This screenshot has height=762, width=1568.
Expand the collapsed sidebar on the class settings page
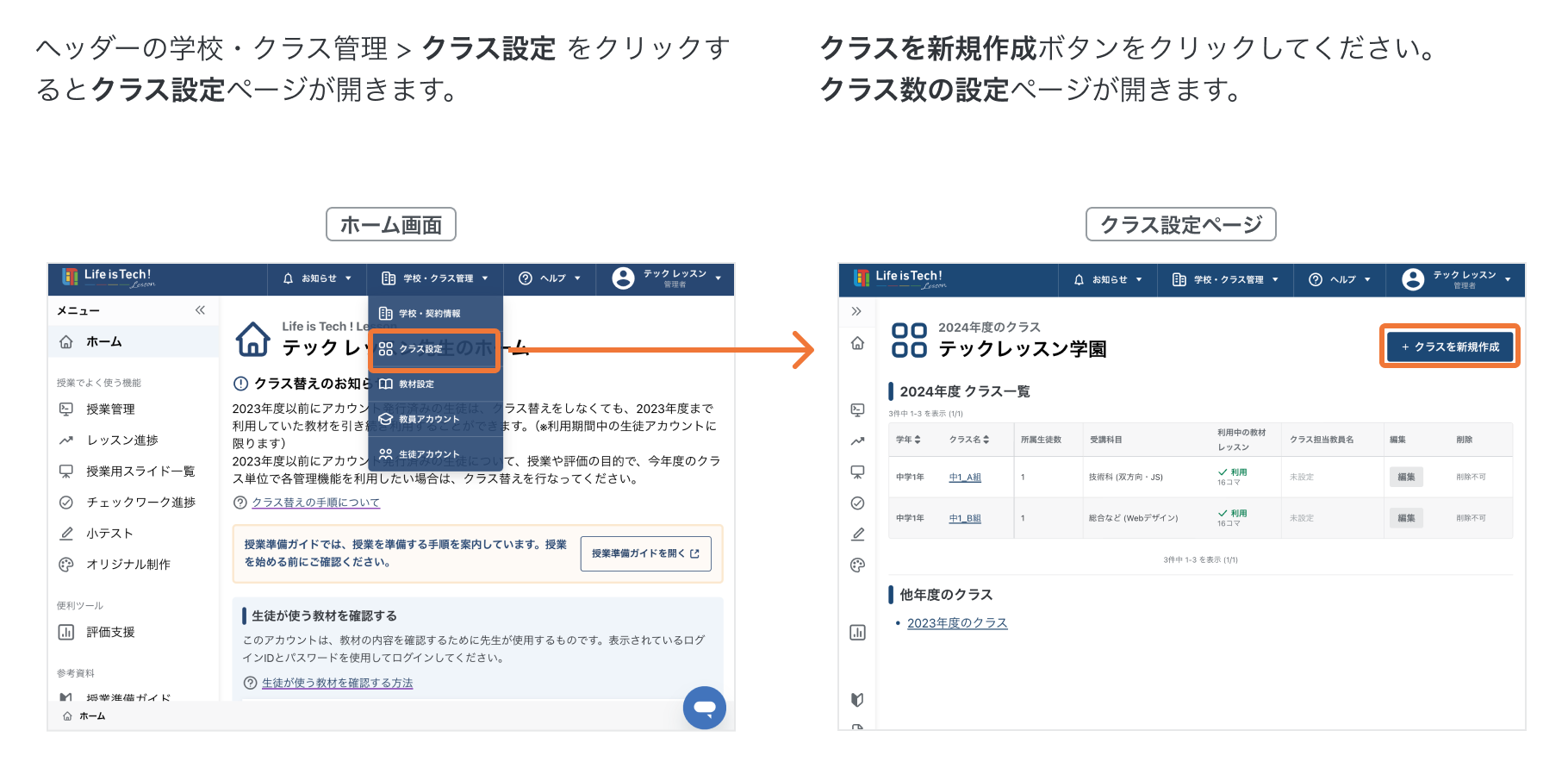[x=856, y=311]
